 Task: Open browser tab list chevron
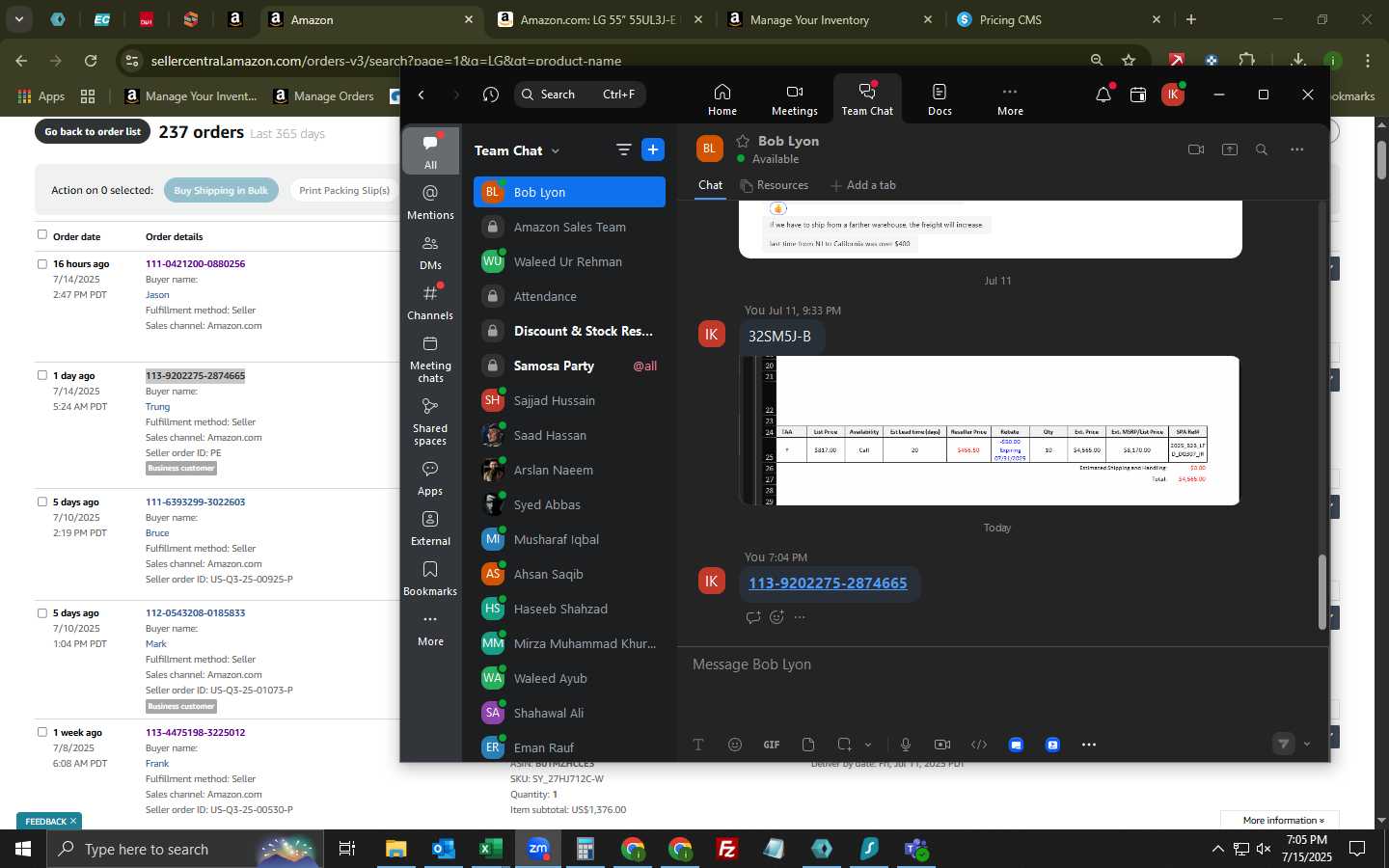18,18
